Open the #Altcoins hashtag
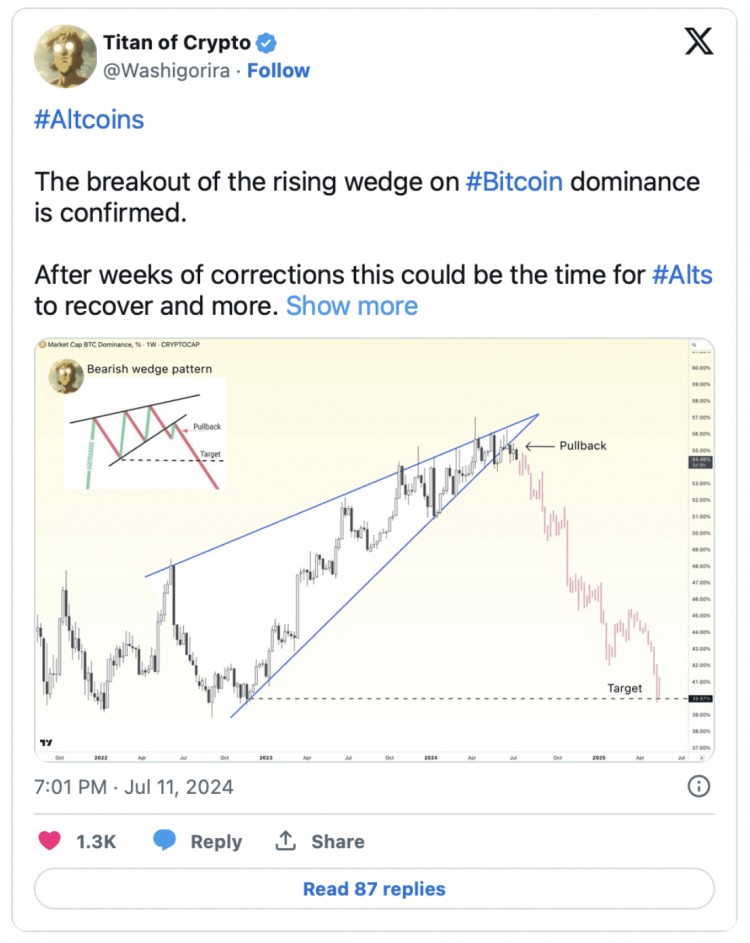 pyautogui.click(x=89, y=120)
